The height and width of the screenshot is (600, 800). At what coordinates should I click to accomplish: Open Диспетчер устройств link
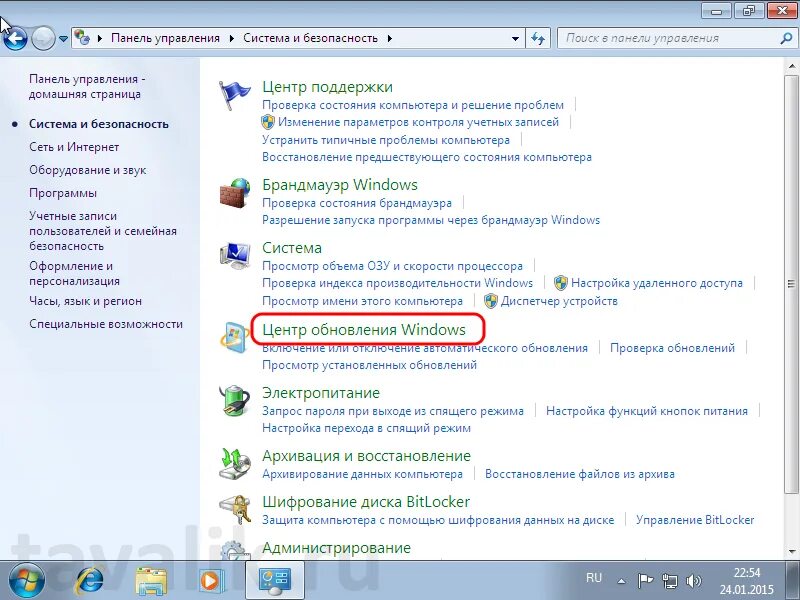[x=559, y=301]
